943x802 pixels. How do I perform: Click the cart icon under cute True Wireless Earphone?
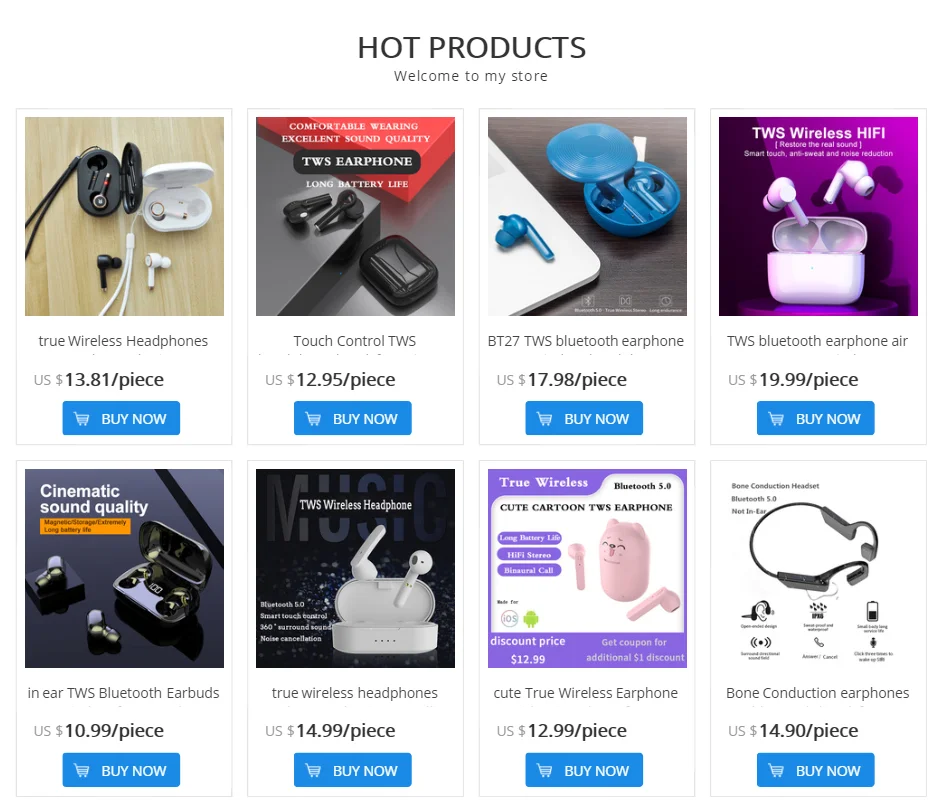tap(544, 770)
